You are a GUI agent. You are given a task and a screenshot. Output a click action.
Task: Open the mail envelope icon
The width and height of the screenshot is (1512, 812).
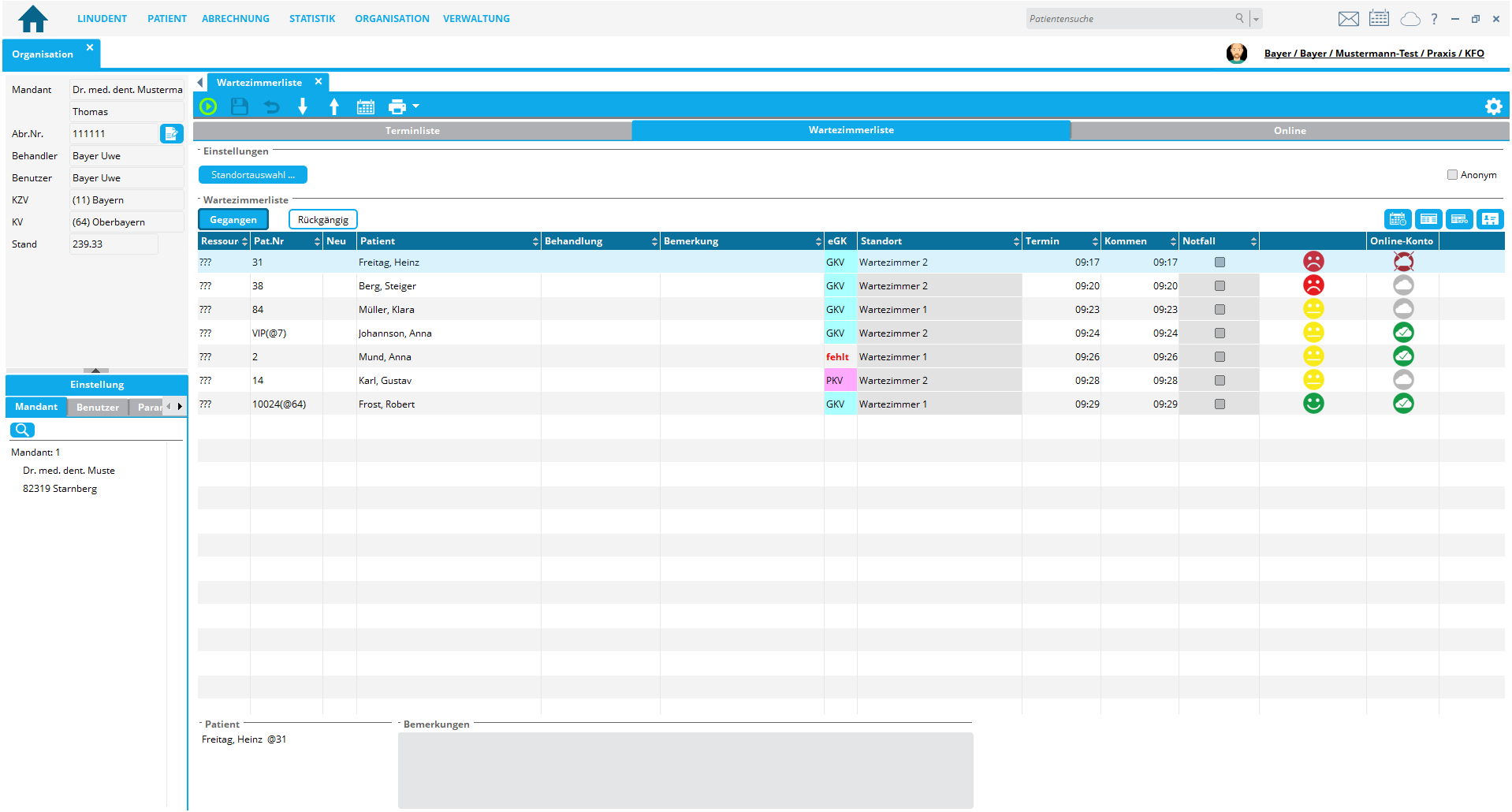point(1348,19)
